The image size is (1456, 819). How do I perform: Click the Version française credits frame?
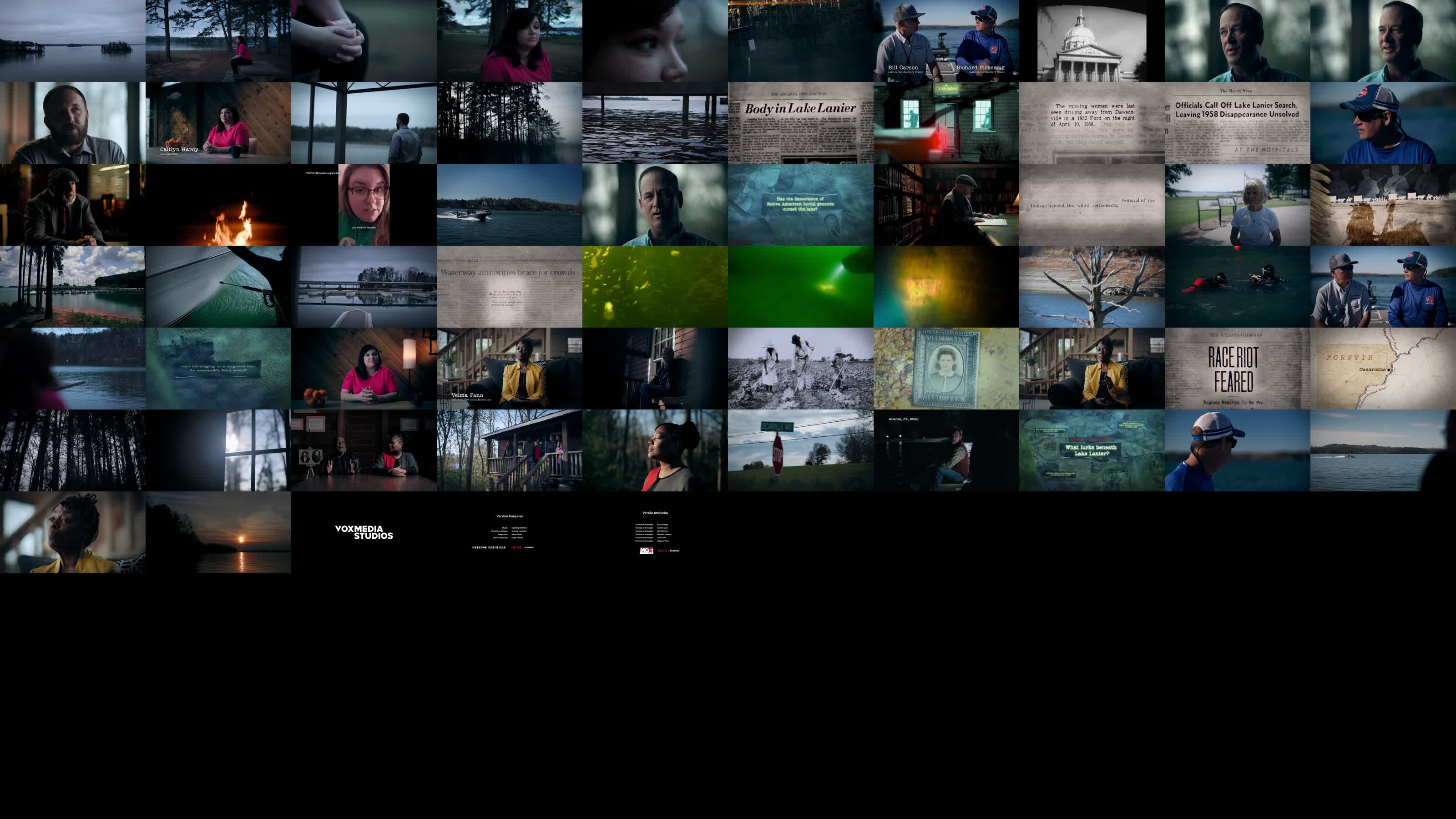509,532
